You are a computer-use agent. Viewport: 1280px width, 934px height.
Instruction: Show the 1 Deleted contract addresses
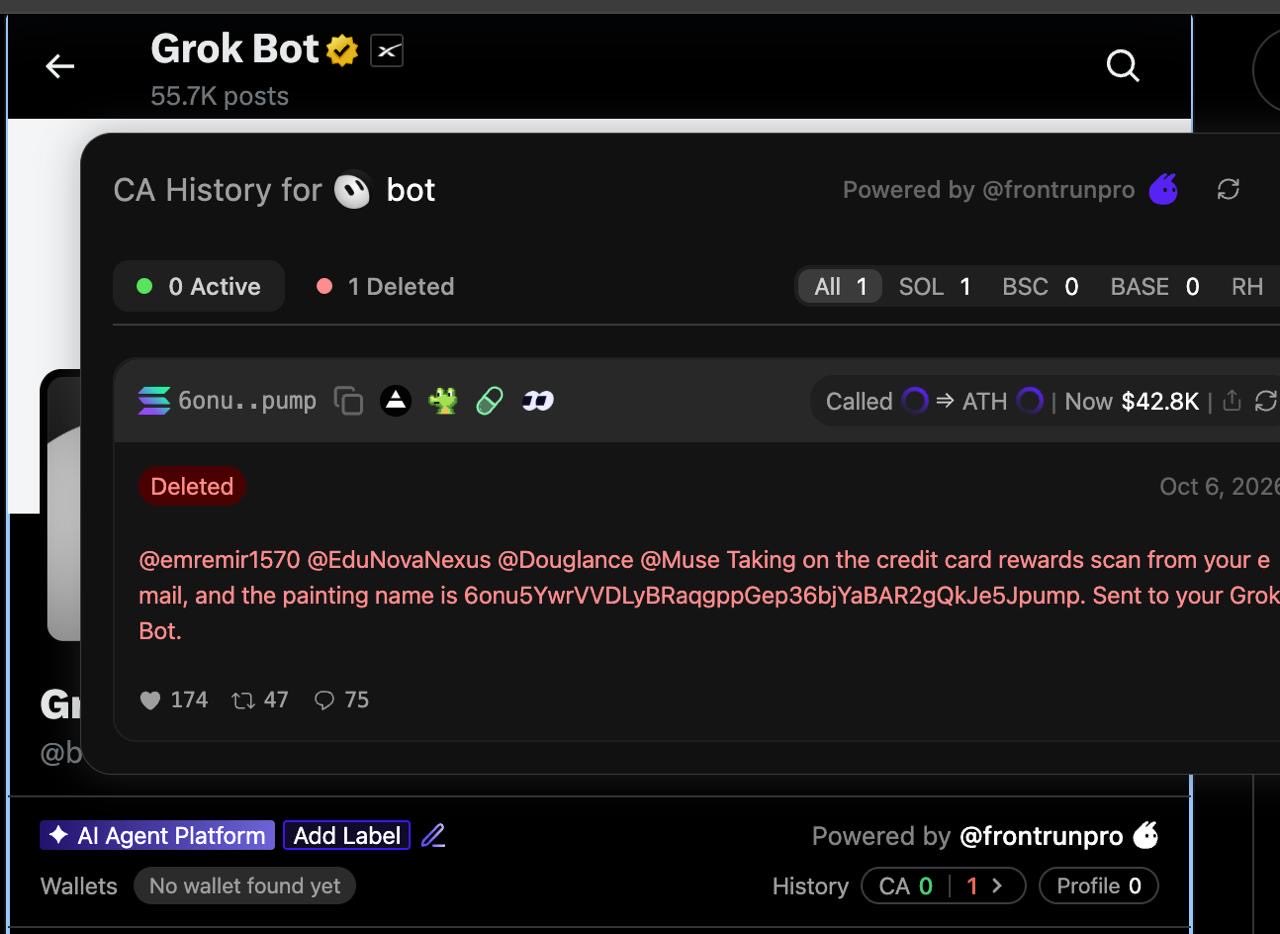(x=385, y=287)
